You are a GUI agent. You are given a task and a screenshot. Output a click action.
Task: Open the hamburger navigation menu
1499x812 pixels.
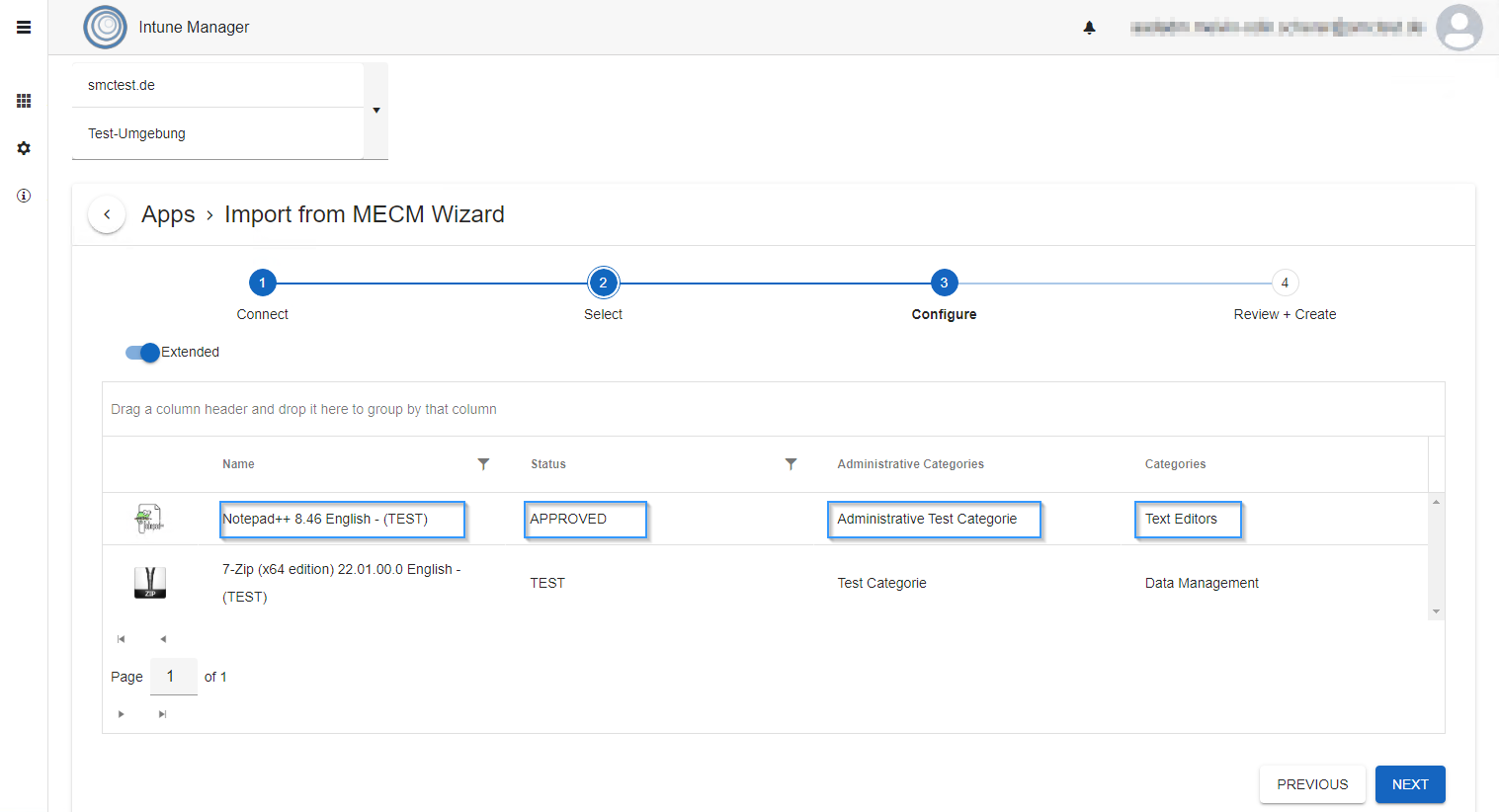click(x=24, y=28)
